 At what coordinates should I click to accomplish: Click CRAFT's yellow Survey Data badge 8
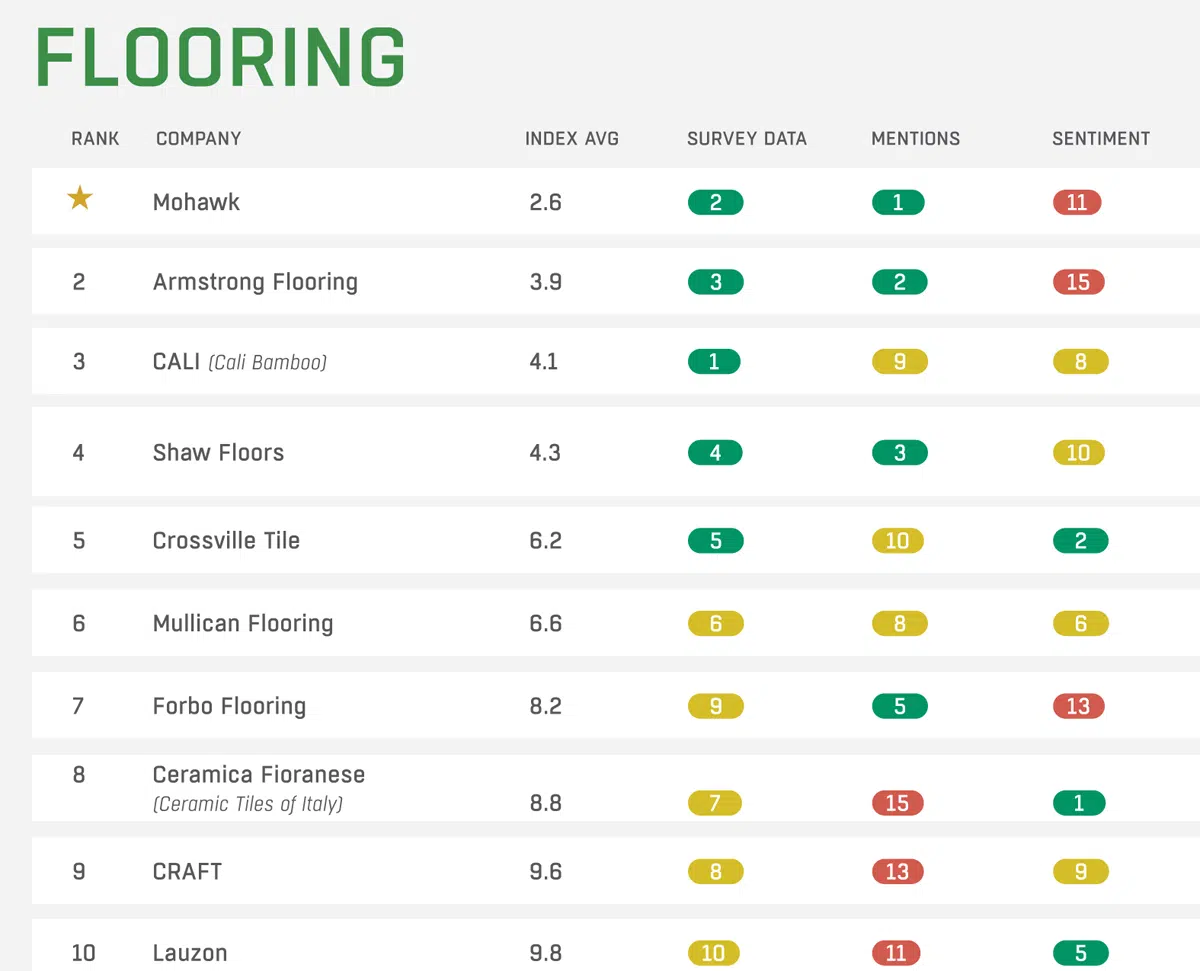point(716,872)
